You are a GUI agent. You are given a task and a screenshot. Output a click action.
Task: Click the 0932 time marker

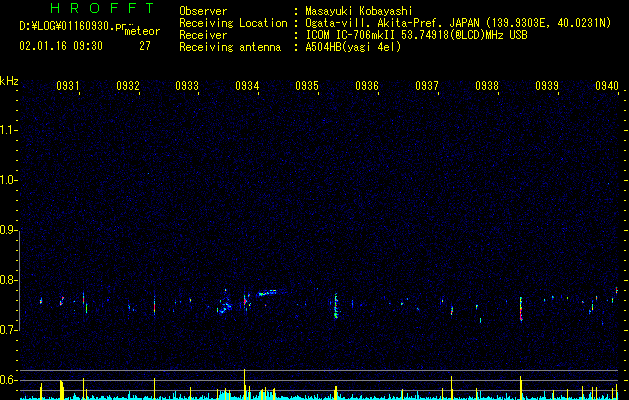[128, 86]
